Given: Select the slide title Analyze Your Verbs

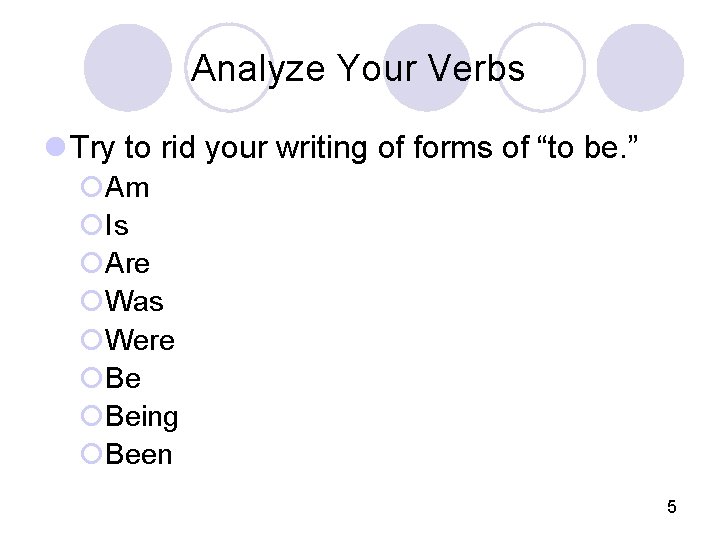Looking at the screenshot, I should [358, 69].
